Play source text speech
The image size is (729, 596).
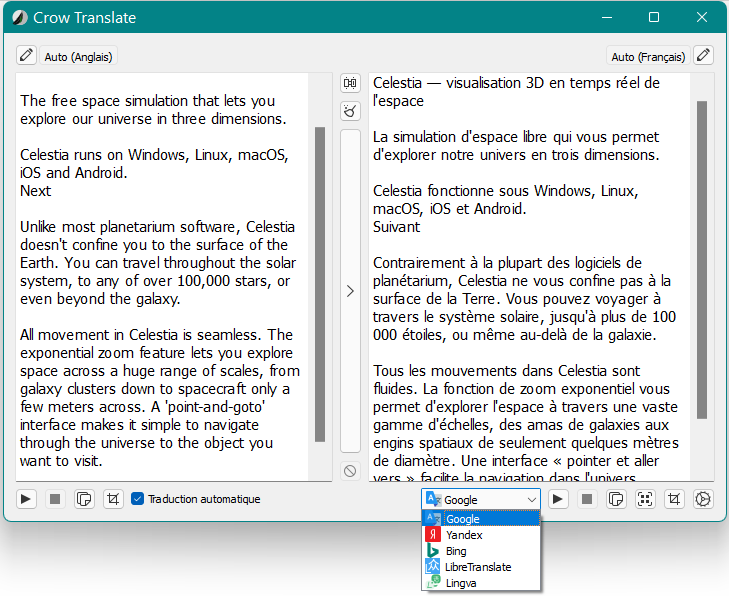tap(26, 499)
